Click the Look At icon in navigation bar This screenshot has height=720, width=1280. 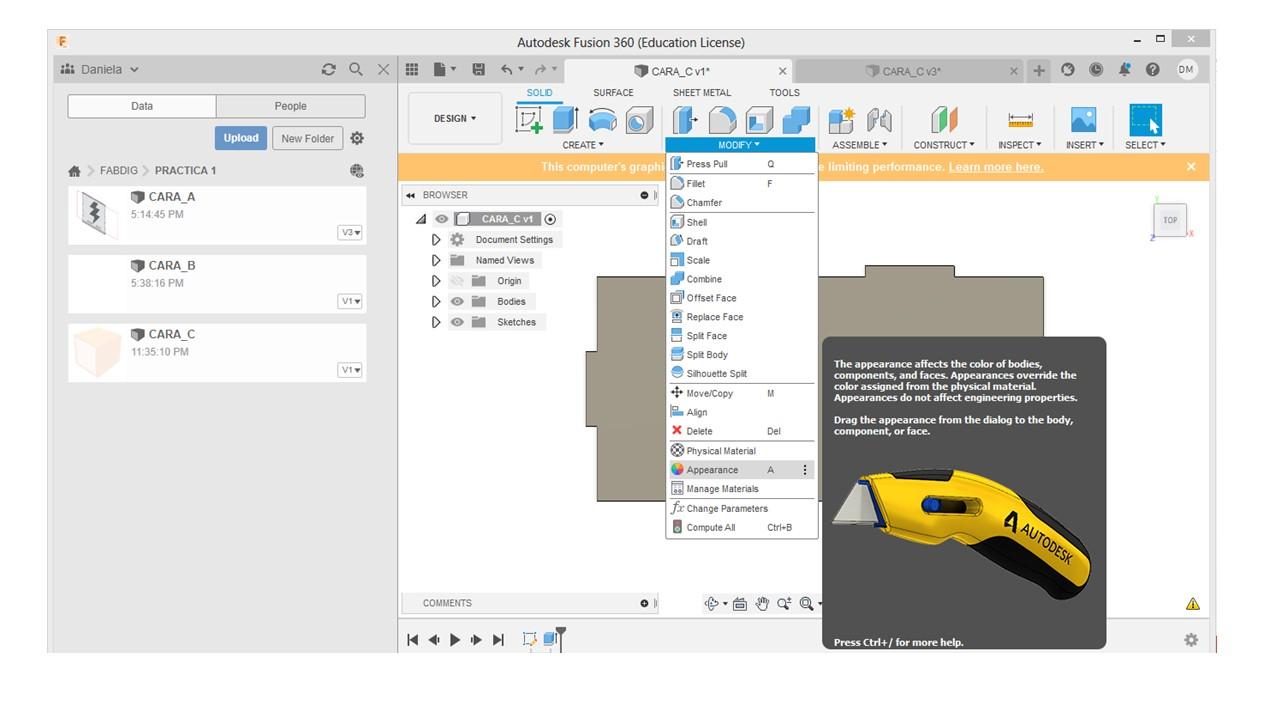pyautogui.click(x=740, y=603)
